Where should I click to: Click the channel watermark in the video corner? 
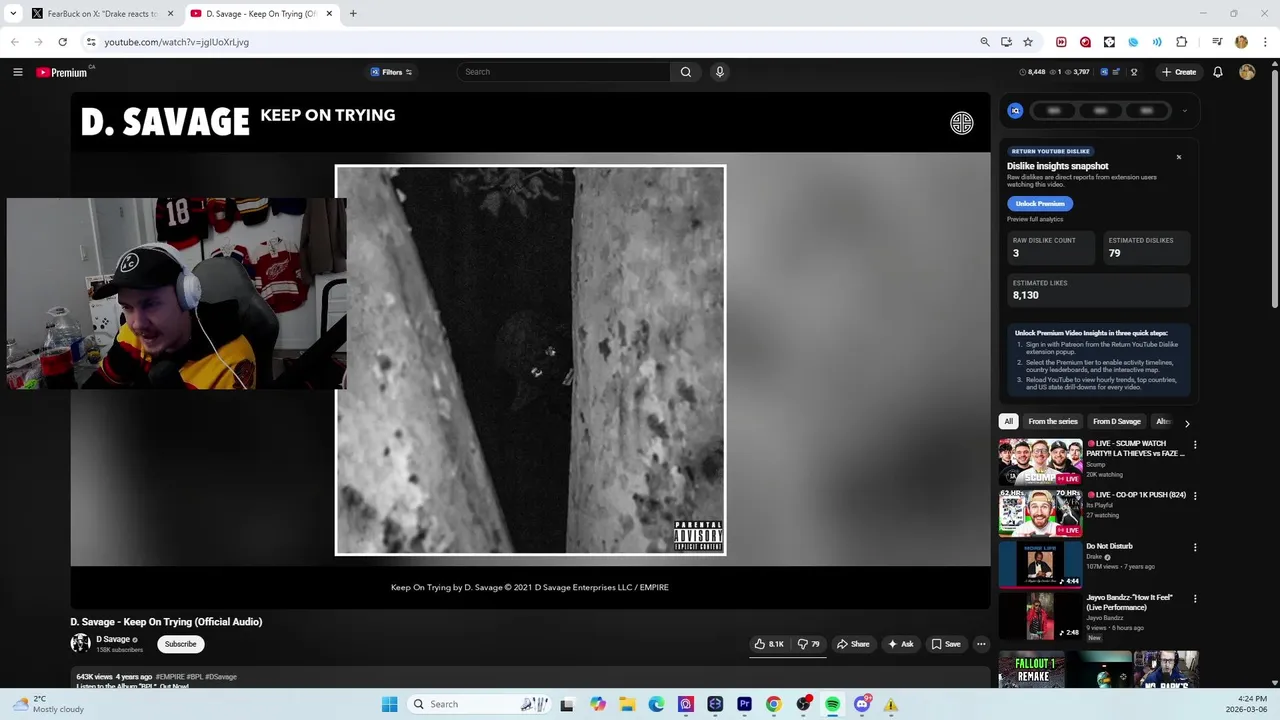pos(962,123)
